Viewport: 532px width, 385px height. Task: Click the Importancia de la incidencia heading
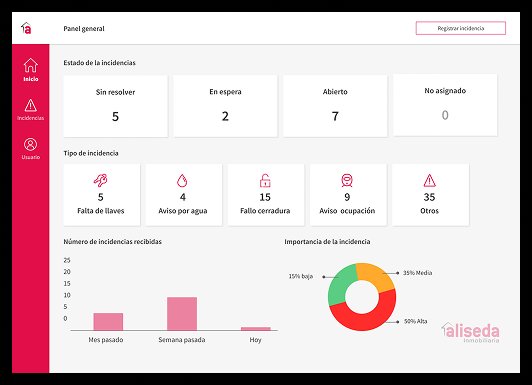(x=327, y=242)
